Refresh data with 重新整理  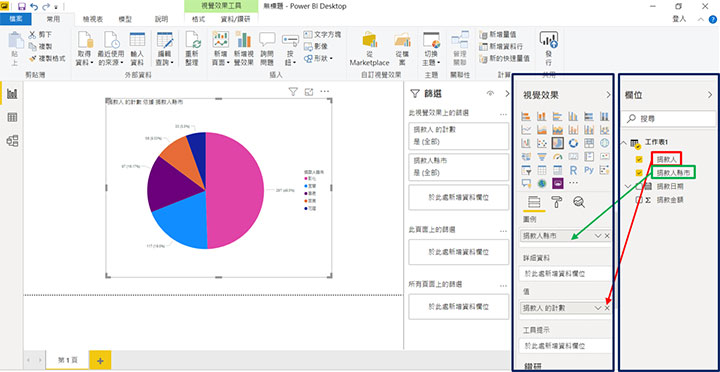(193, 49)
